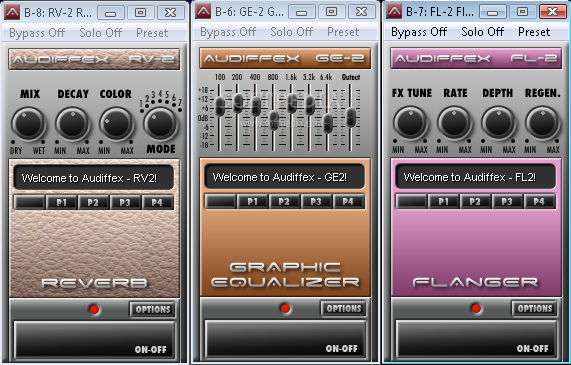Click the MIX knob on the RV-2 reverb
This screenshot has width=571, height=365.
click(x=28, y=123)
